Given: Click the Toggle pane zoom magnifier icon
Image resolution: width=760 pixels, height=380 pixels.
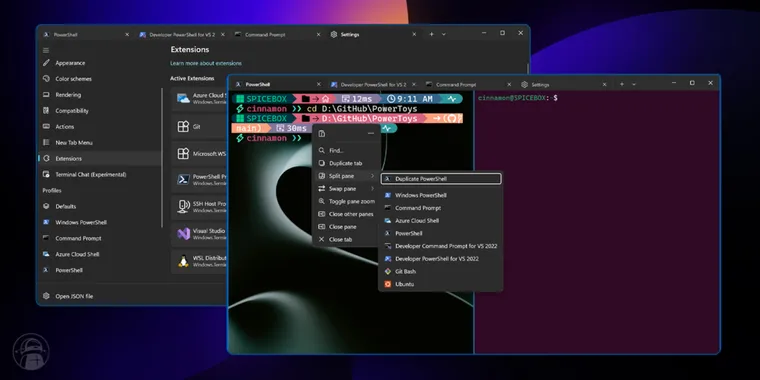Looking at the screenshot, I should 321,201.
